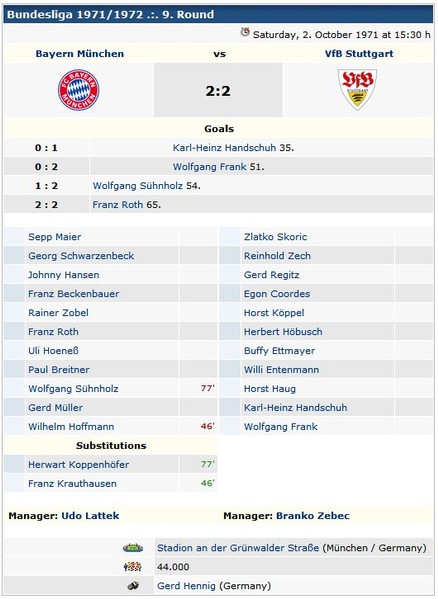
Task: Open Stadion an der Grünwalder Straße link
Action: tap(238, 548)
